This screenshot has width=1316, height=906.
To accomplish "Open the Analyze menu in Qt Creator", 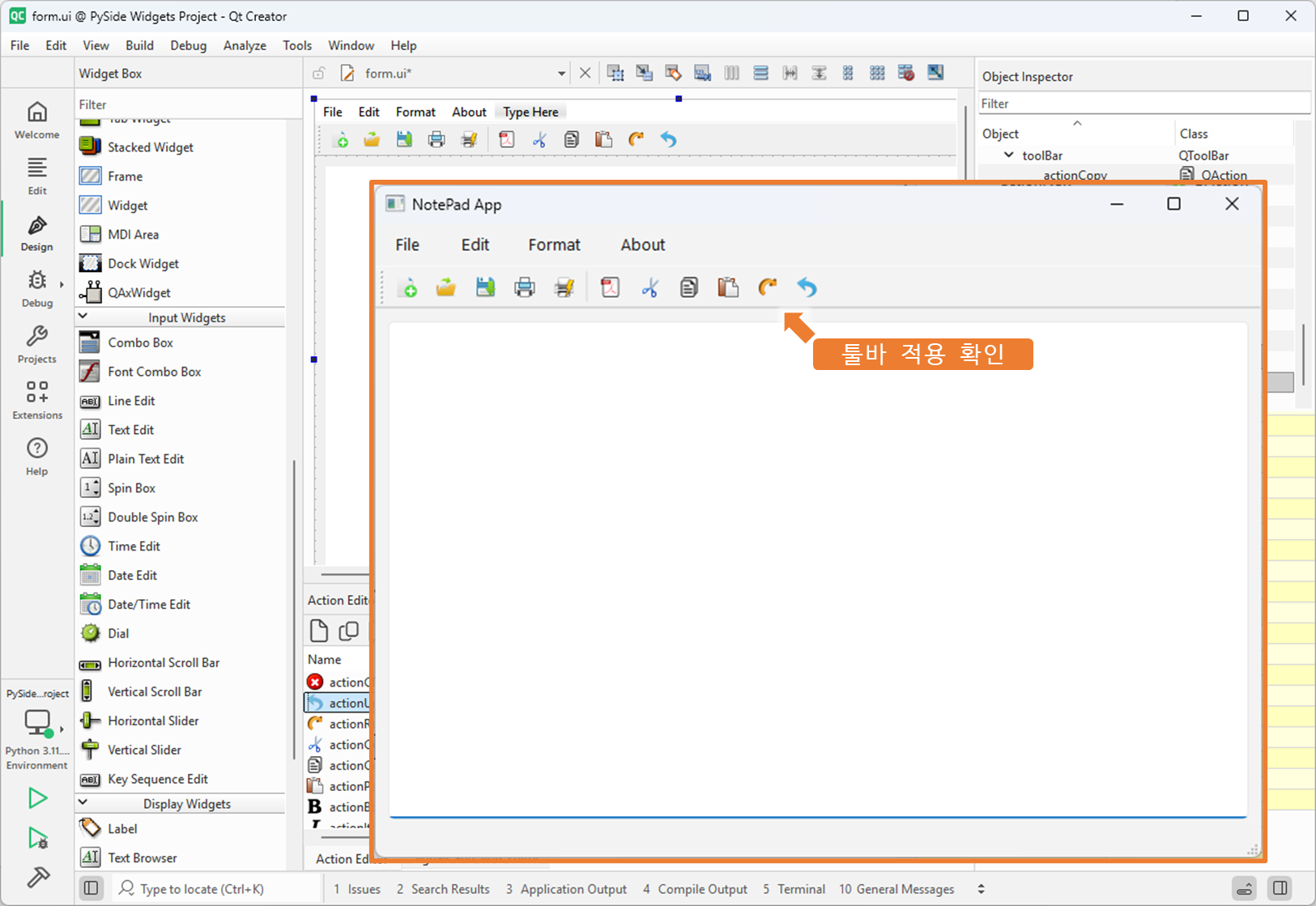I will click(245, 45).
